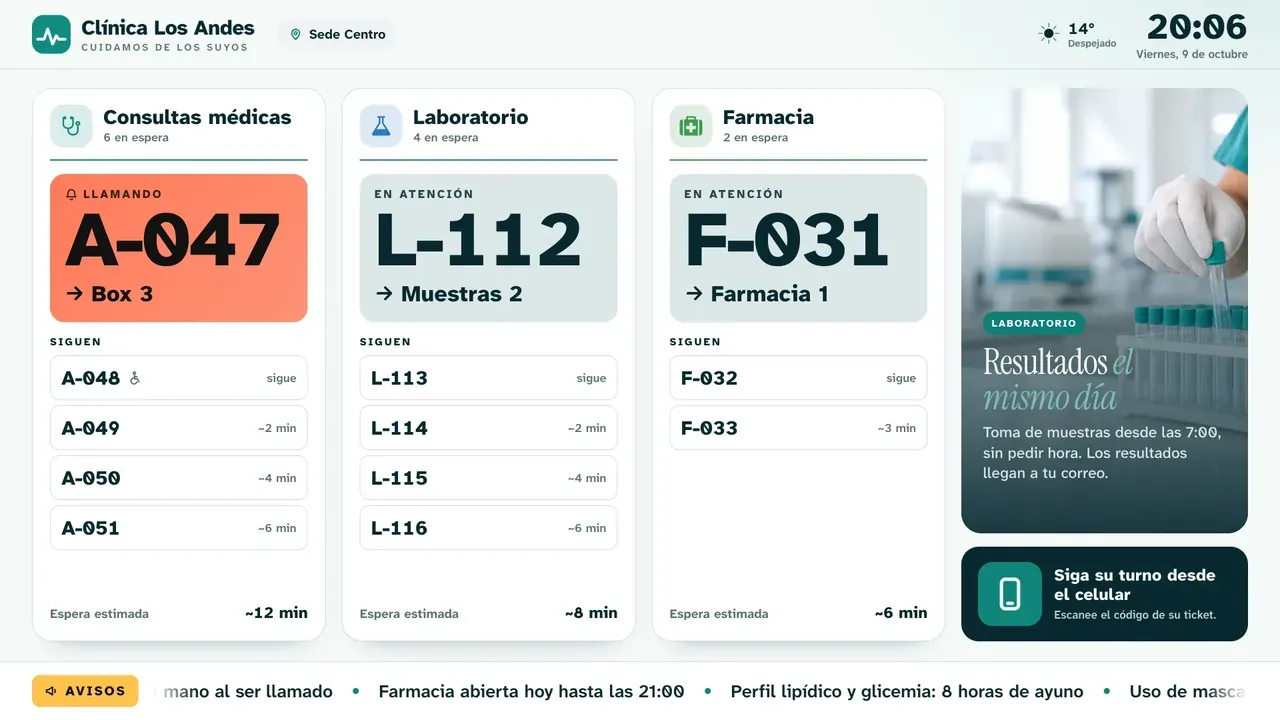Screen dimensions: 1280x720
Task: Click the first-aid kit icon for Farmacia
Action: (x=691, y=126)
